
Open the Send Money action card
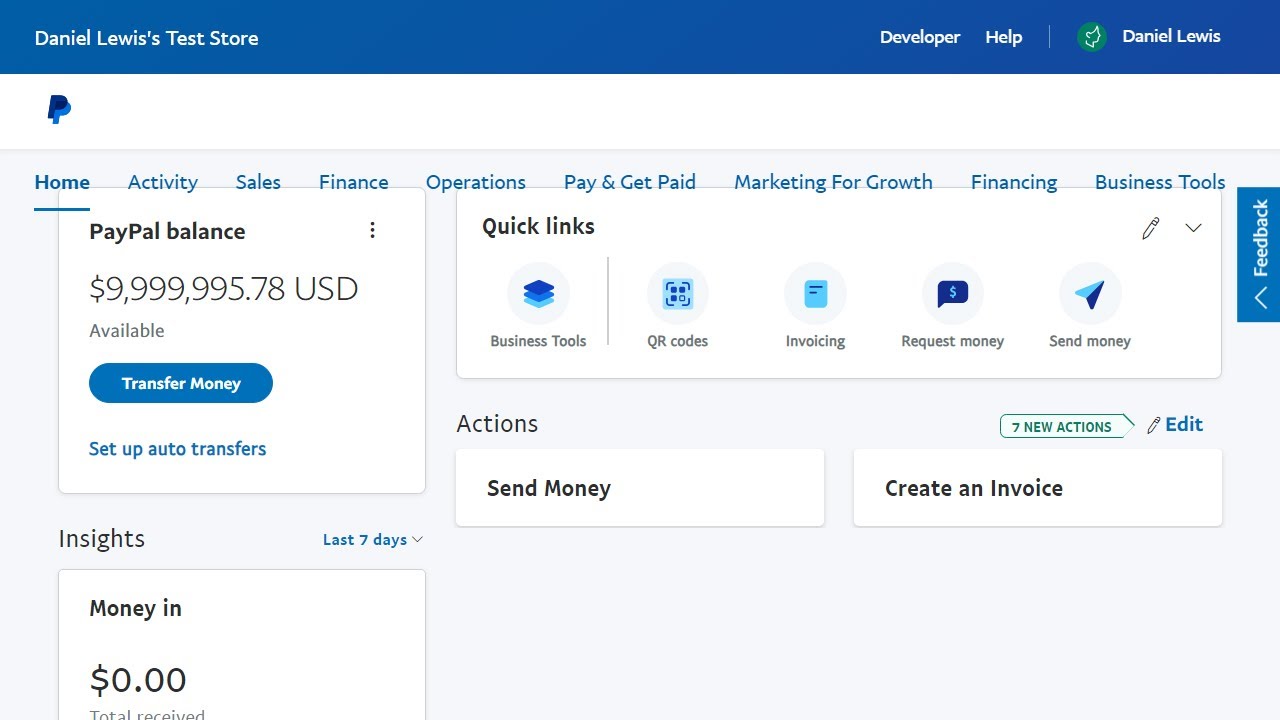[x=640, y=488]
